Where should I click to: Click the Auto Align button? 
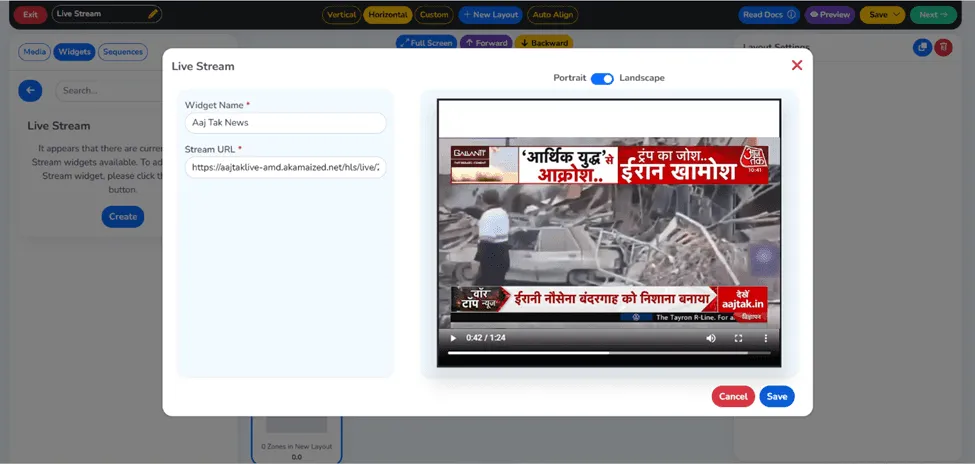click(552, 15)
